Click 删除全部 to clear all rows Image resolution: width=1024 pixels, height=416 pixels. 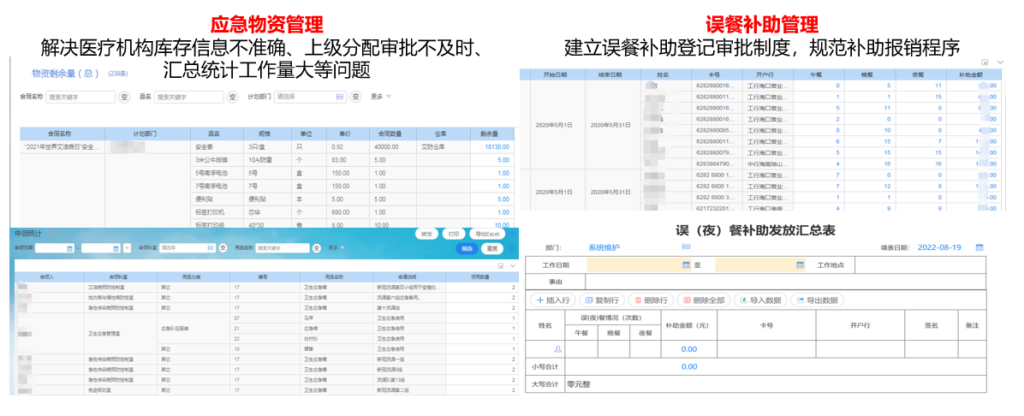(707, 299)
